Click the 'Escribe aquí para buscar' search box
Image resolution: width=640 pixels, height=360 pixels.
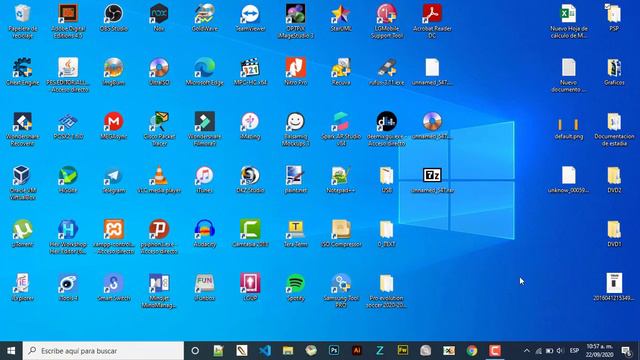click(103, 351)
